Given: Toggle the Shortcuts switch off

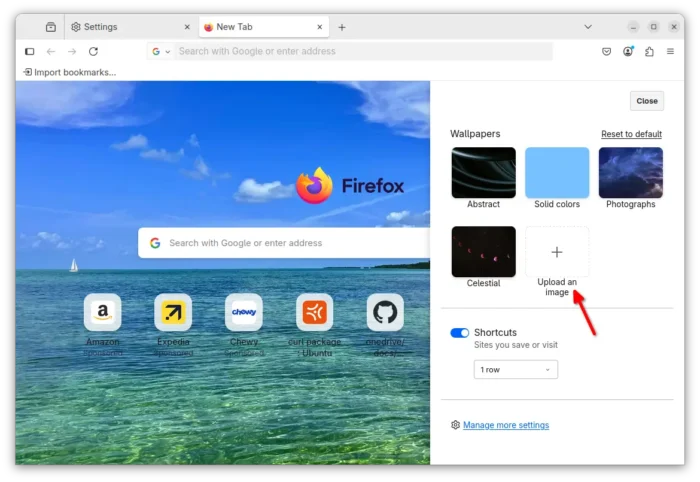Looking at the screenshot, I should tap(459, 333).
